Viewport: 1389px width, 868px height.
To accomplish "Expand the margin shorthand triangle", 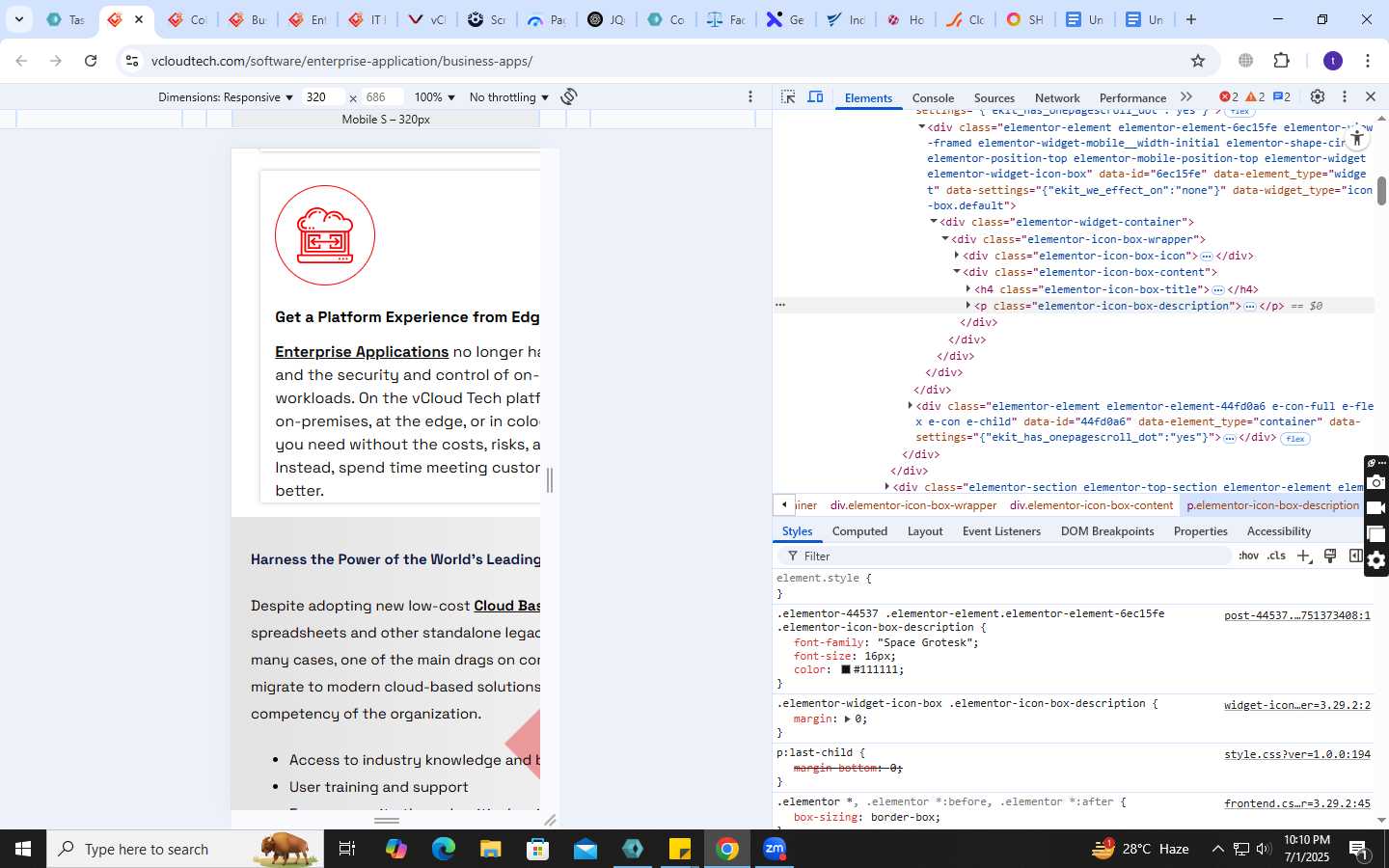I will coord(847,719).
